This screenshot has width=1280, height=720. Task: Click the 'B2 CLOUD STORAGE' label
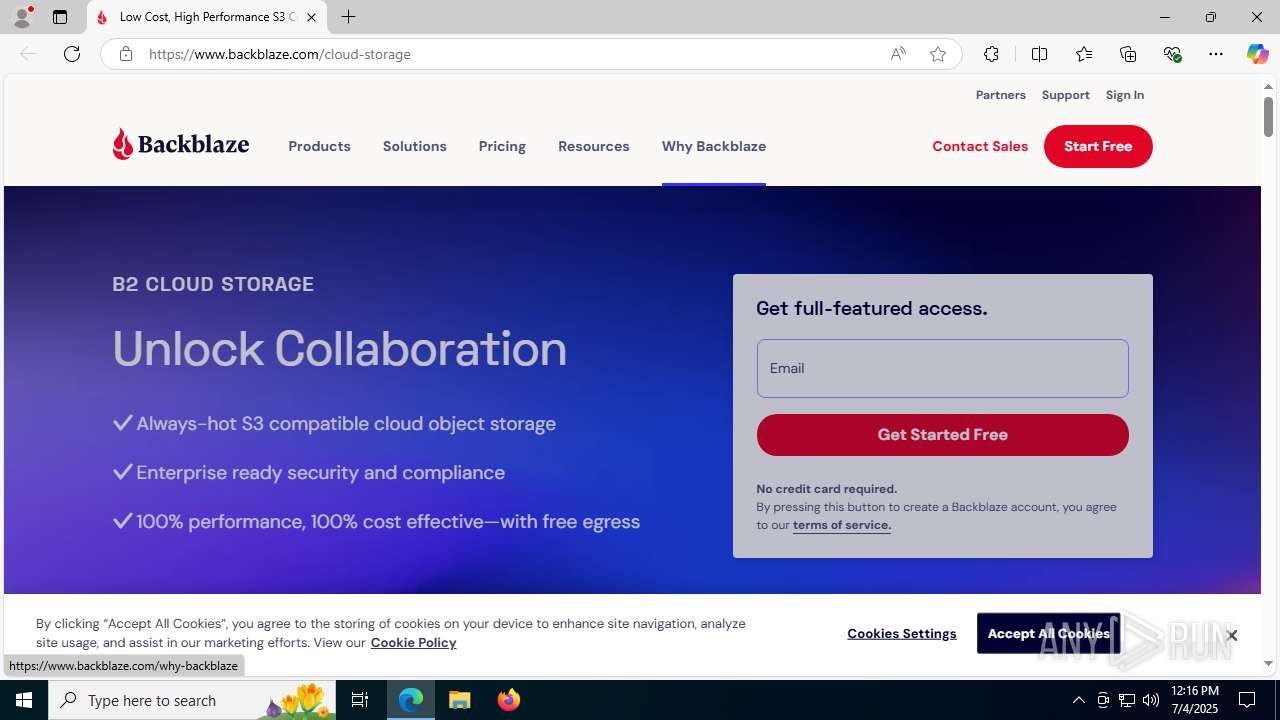pos(213,284)
